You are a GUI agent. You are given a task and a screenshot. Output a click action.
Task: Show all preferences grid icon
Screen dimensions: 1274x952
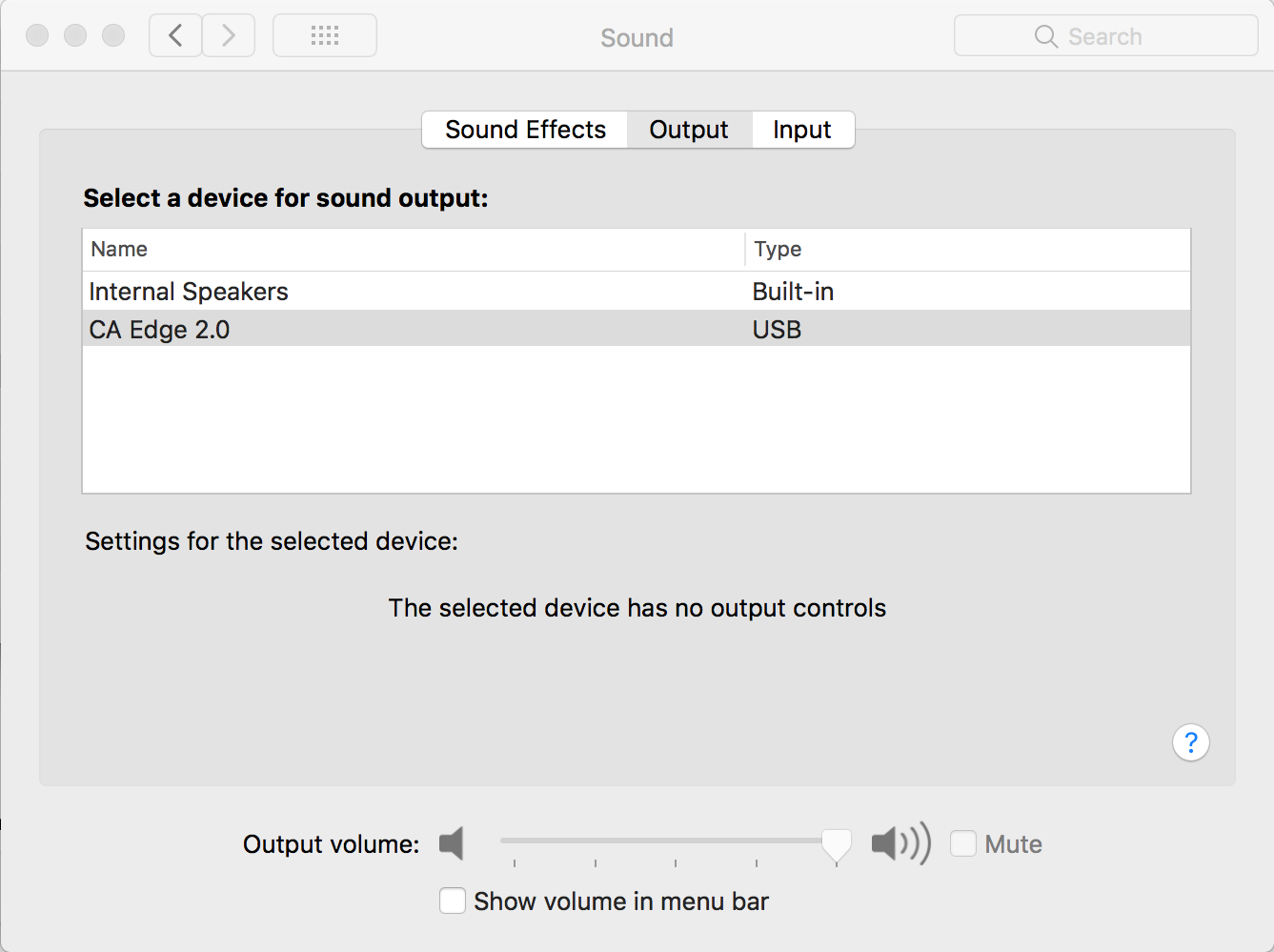tap(325, 36)
